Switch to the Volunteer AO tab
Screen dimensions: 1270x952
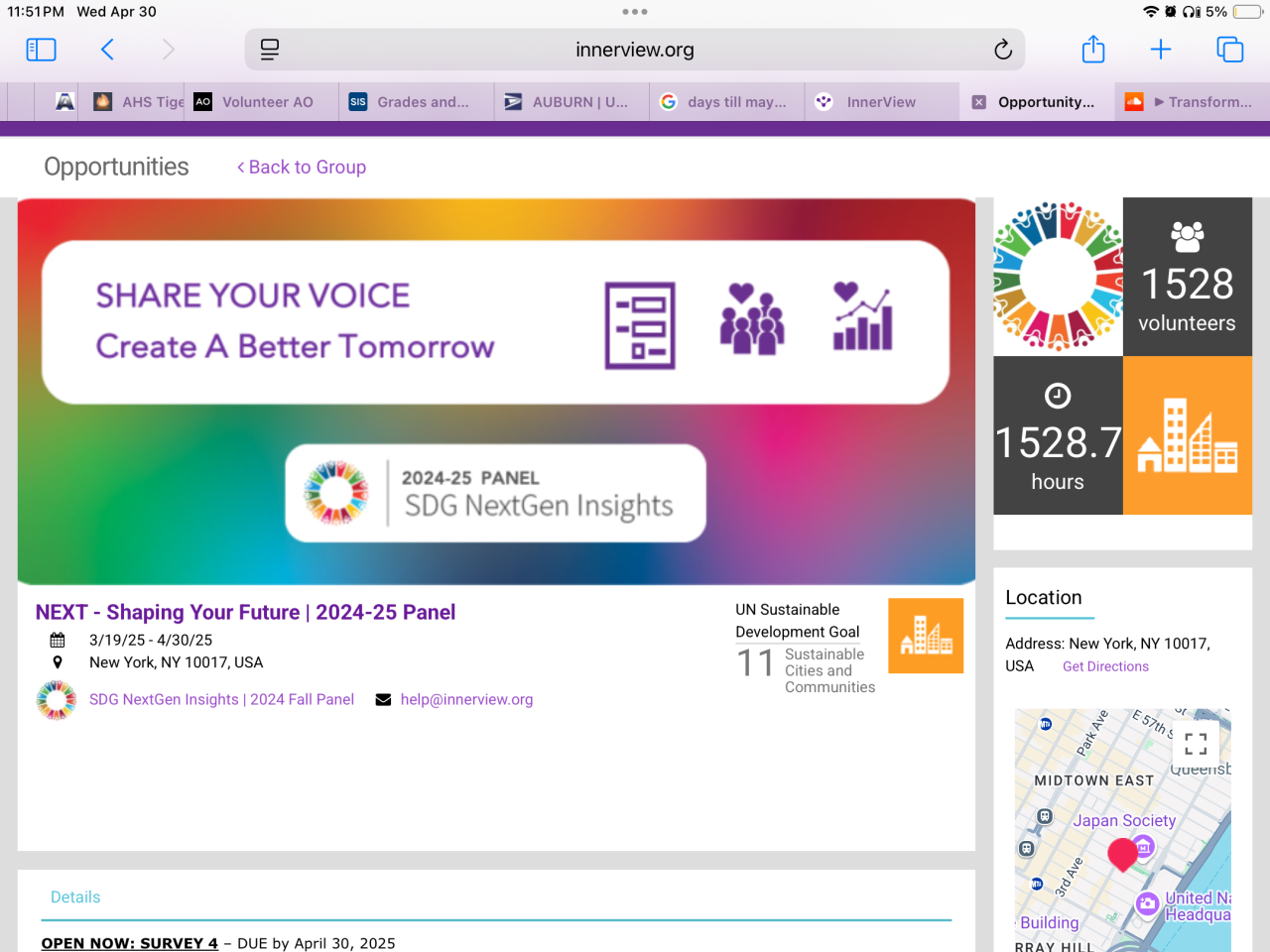260,102
